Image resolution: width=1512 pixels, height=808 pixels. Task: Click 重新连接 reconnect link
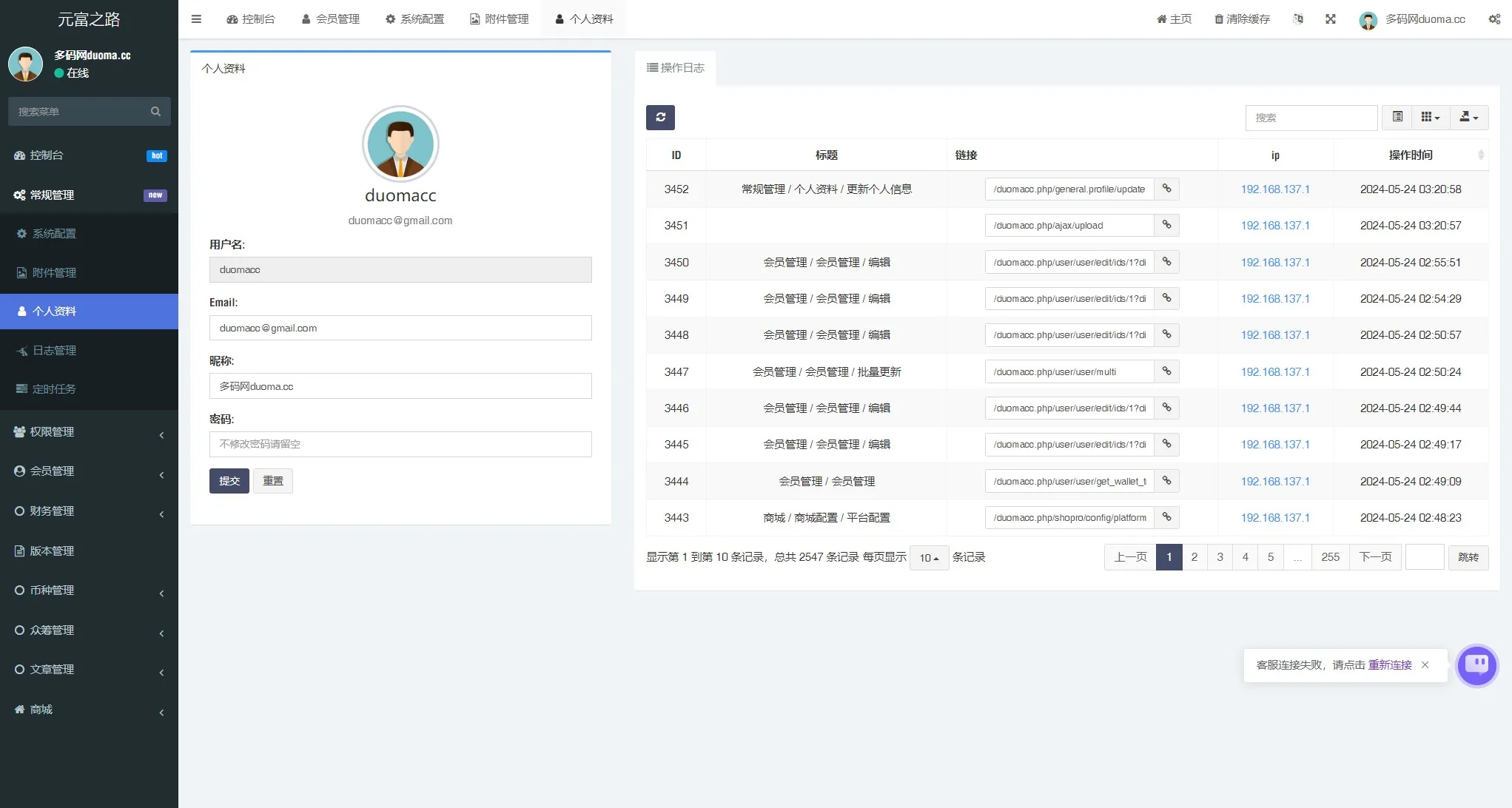click(x=1389, y=665)
